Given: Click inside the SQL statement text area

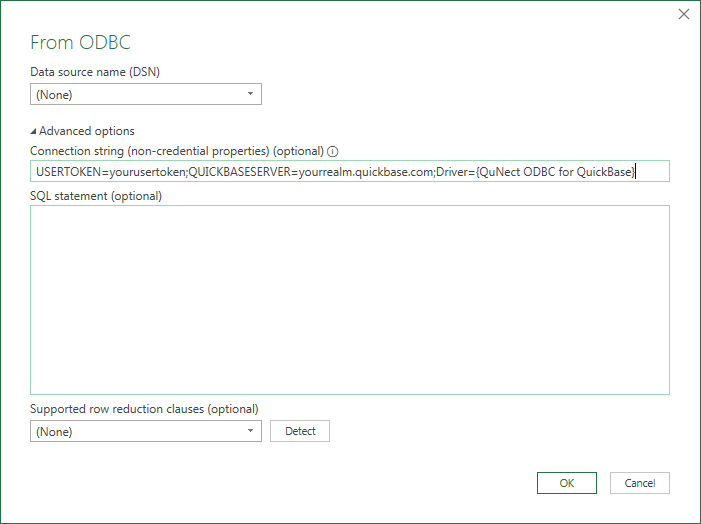Looking at the screenshot, I should [x=350, y=300].
